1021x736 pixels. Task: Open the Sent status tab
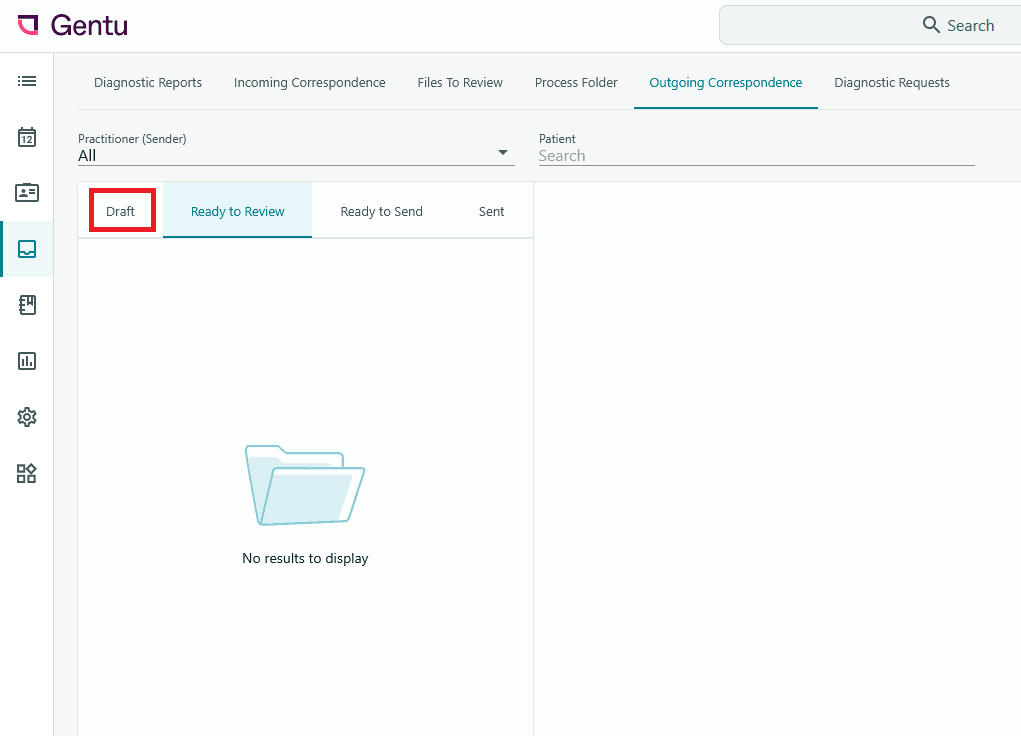[x=492, y=211]
